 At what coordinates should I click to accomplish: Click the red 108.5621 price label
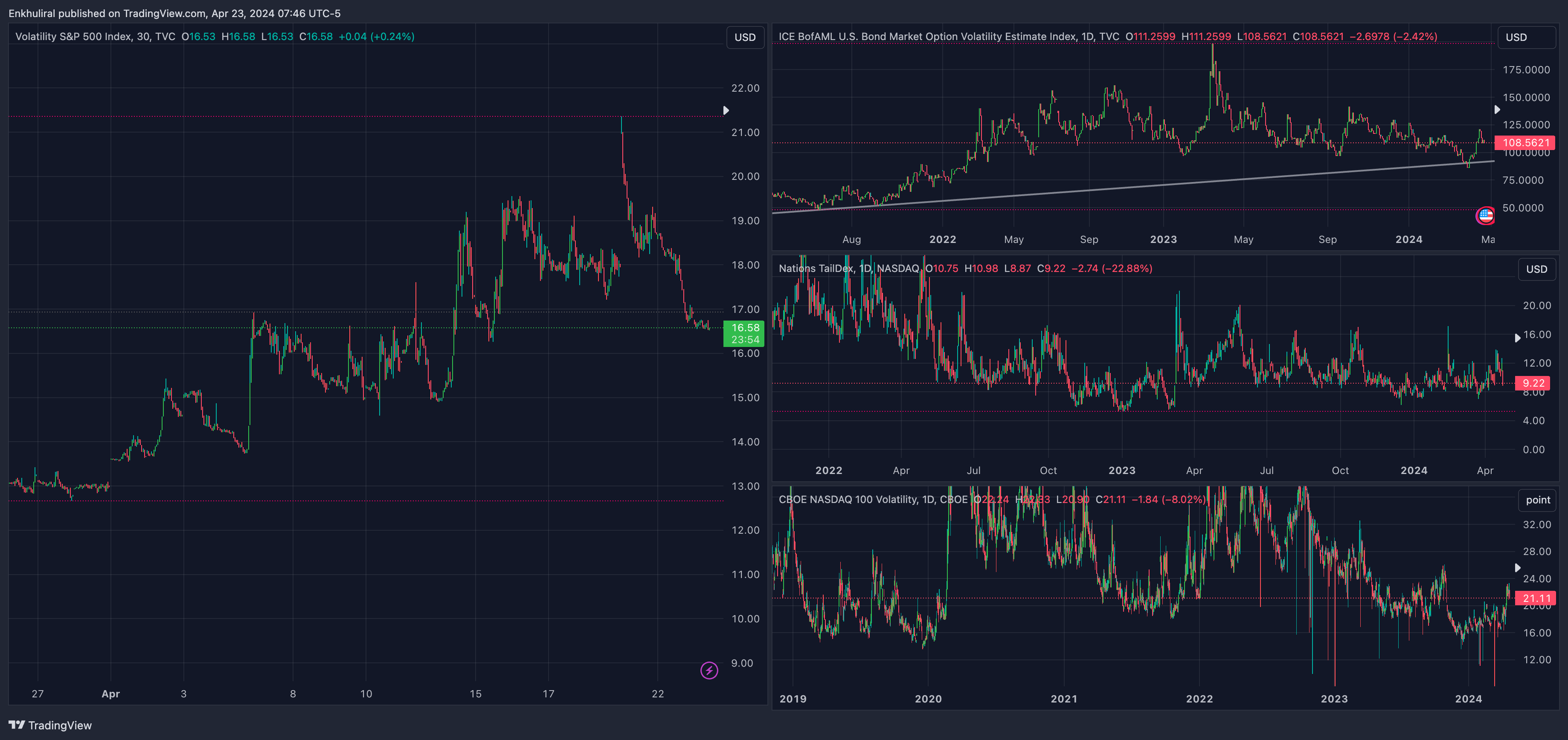click(x=1525, y=143)
